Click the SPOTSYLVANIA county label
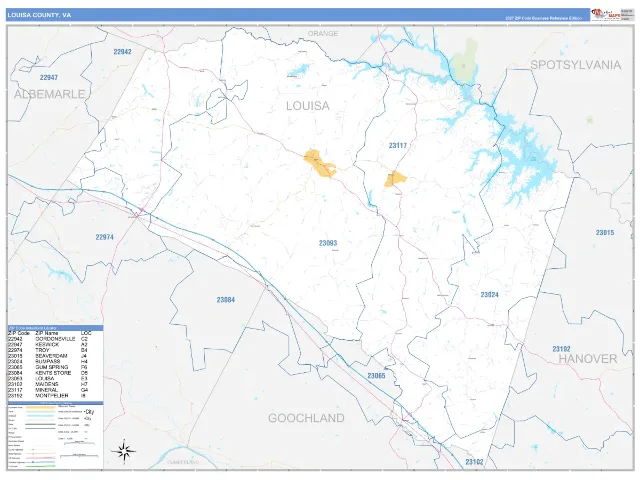This screenshot has height=480, width=640. (576, 65)
